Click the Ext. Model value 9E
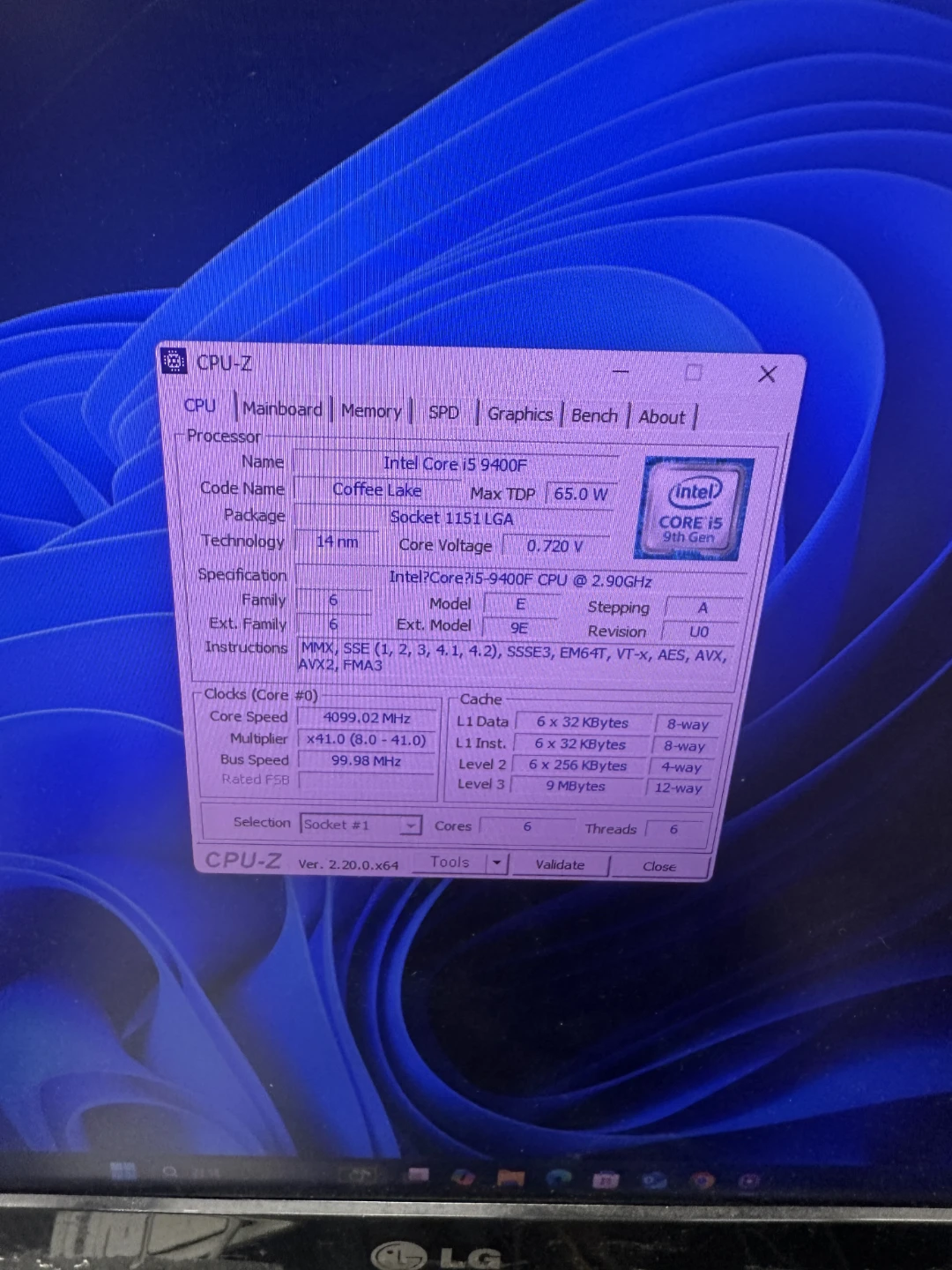The image size is (952, 1270). click(x=519, y=628)
